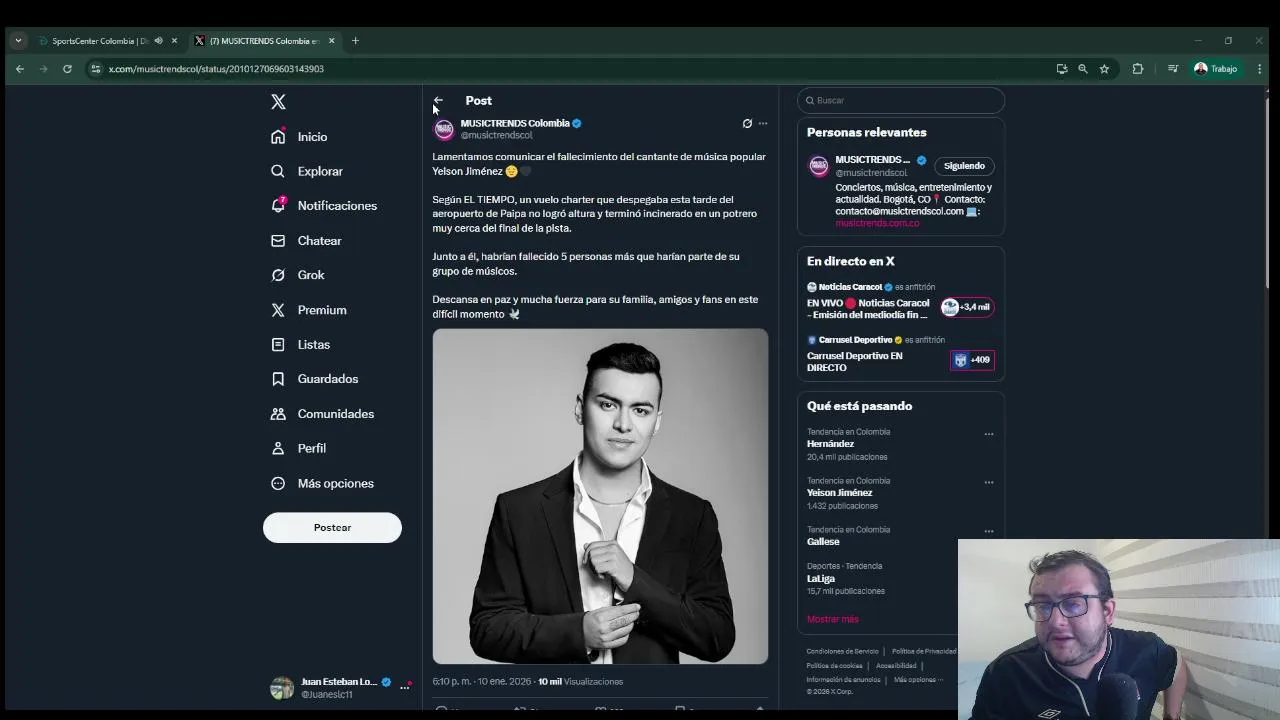
Task: Click the Listas icon in sidebar
Action: [278, 344]
